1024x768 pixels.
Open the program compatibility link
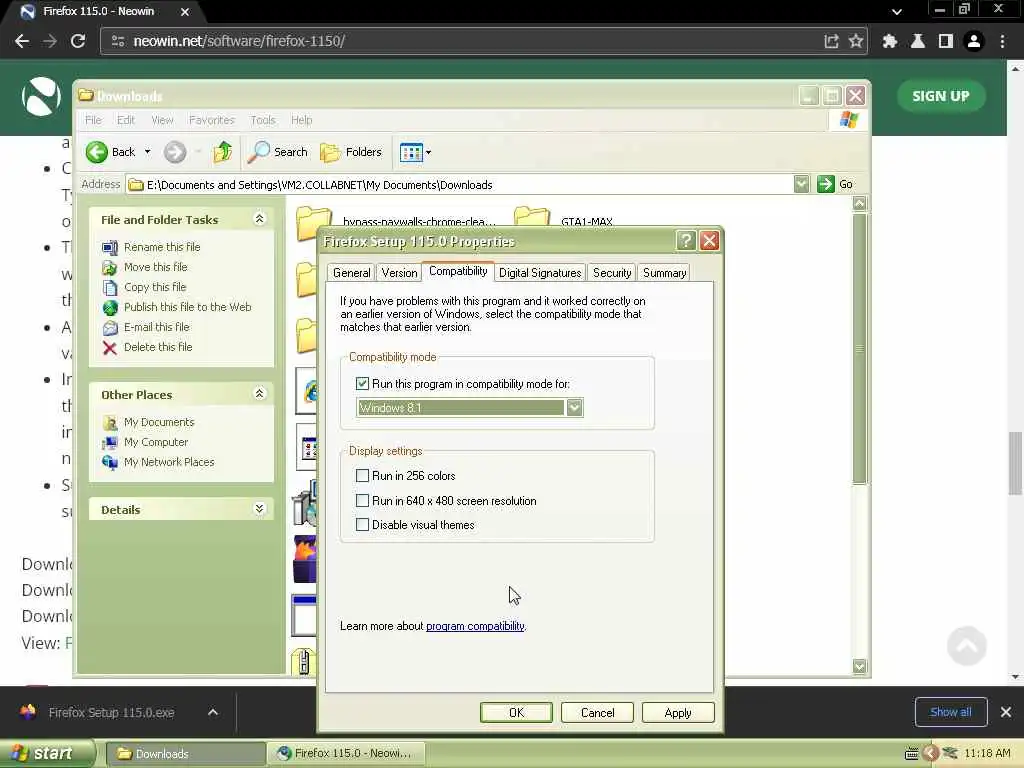[475, 626]
